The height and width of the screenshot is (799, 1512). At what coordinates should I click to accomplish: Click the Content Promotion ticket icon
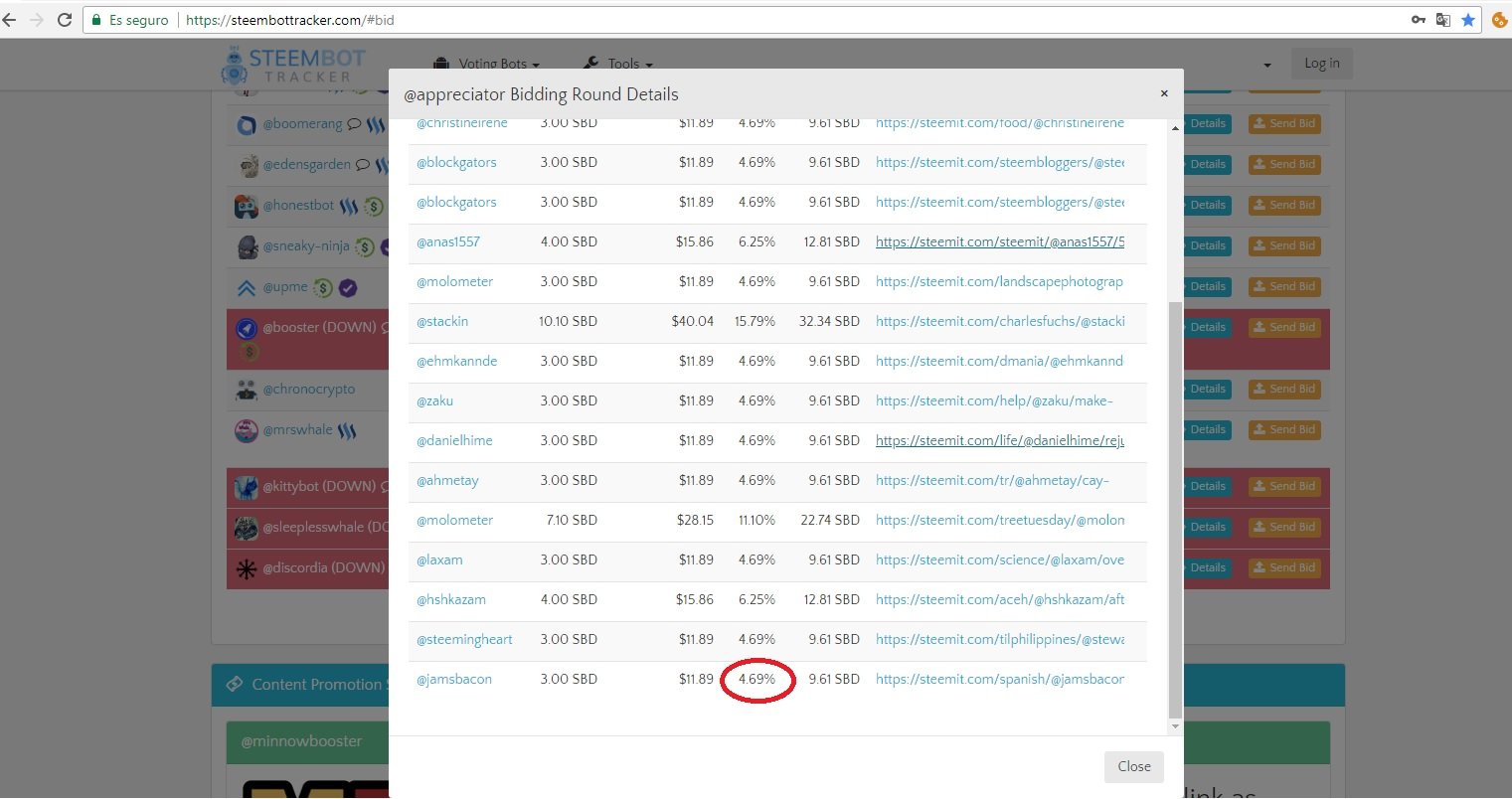pyautogui.click(x=235, y=684)
